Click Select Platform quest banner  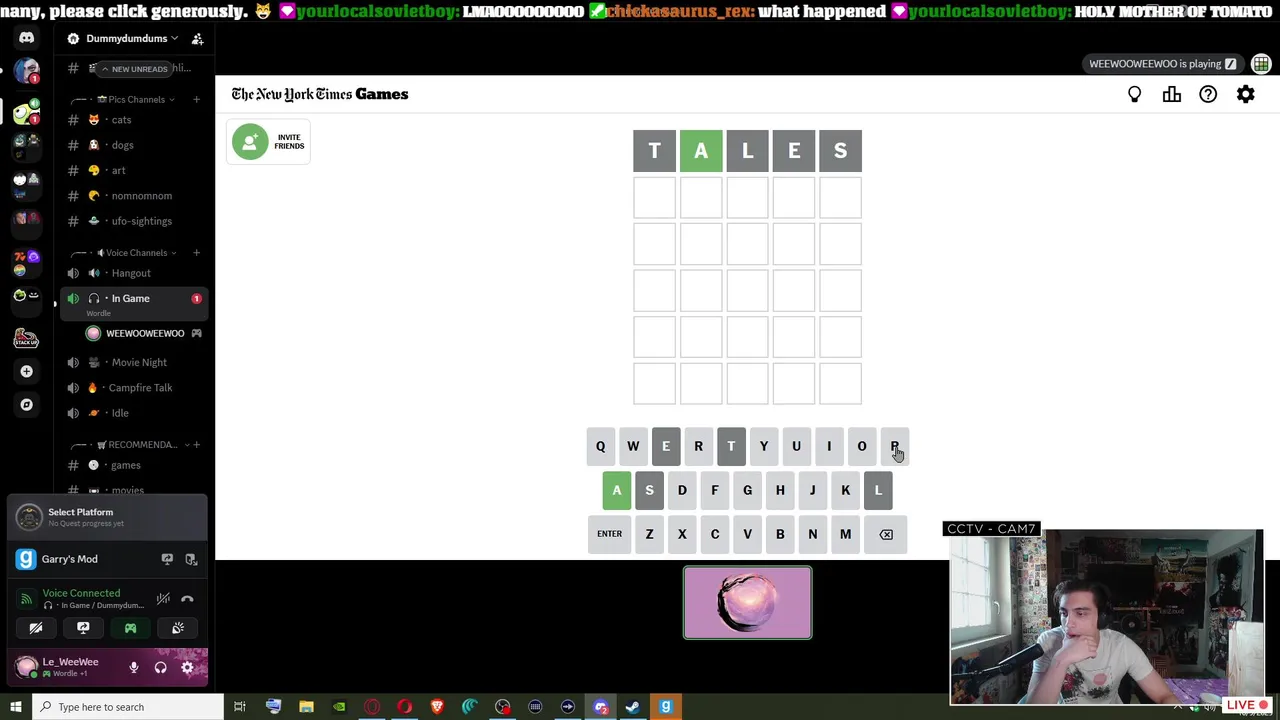click(108, 516)
